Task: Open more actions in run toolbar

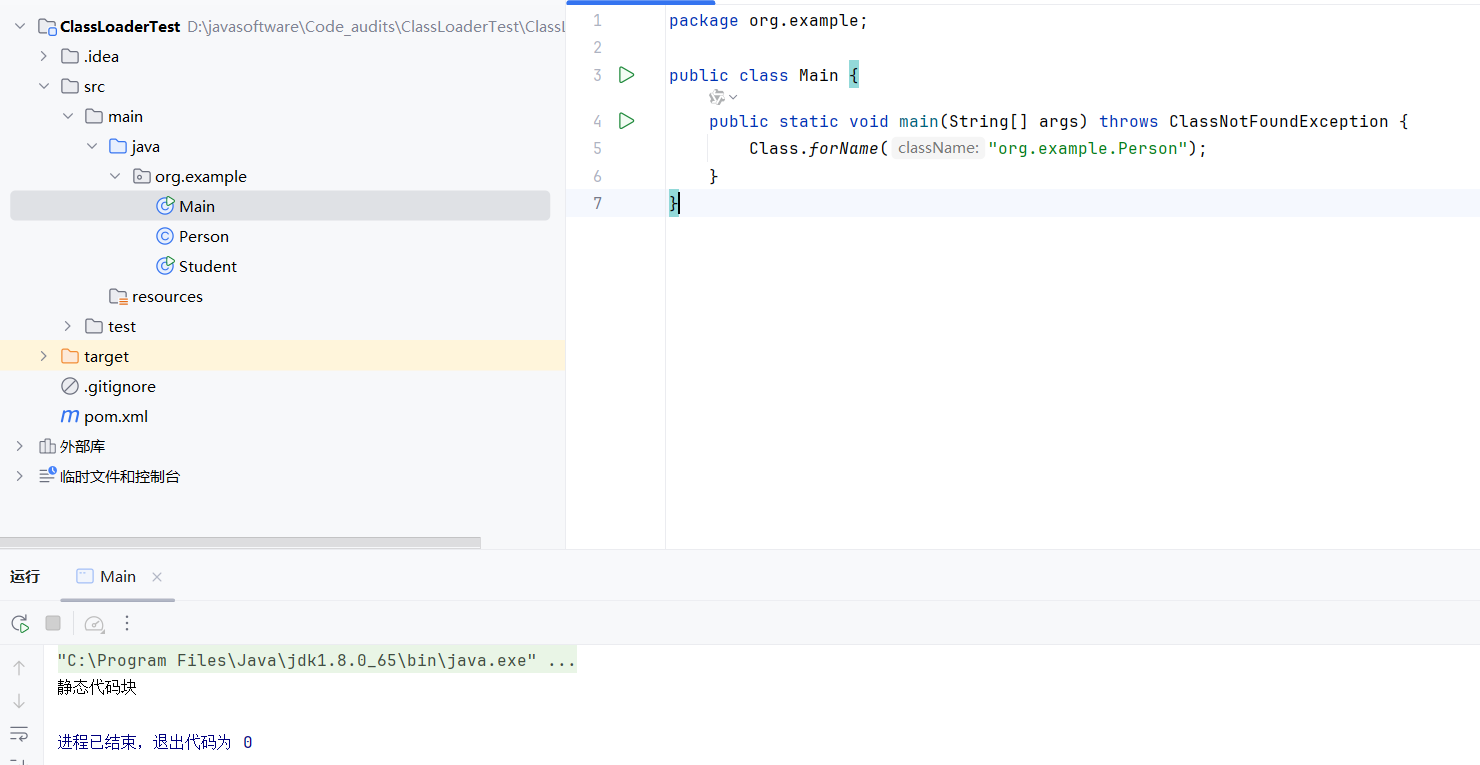Action: (127, 623)
